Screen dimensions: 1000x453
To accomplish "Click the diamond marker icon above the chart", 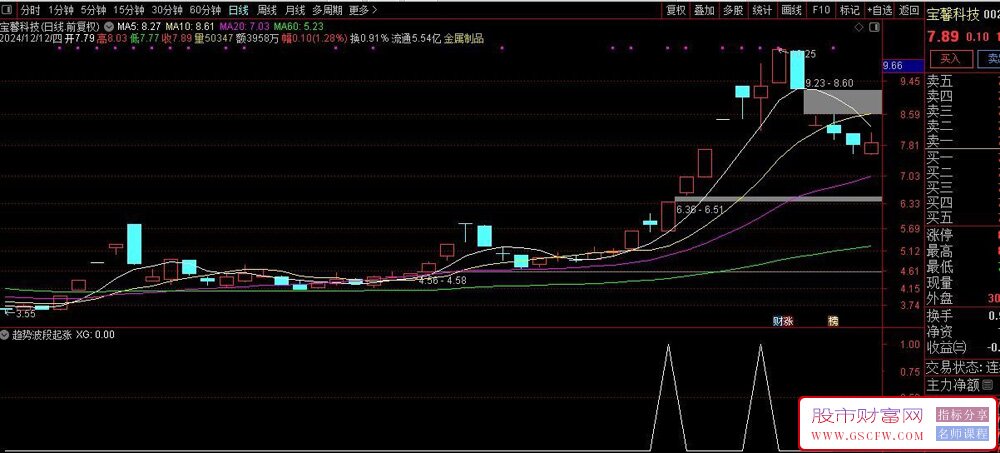I will pyautogui.click(x=860, y=27).
